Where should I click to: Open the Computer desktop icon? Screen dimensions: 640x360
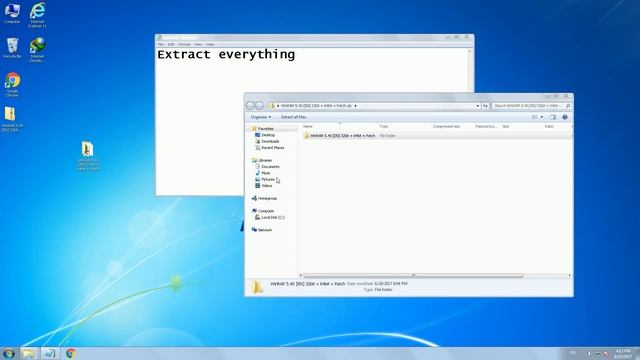click(12, 13)
